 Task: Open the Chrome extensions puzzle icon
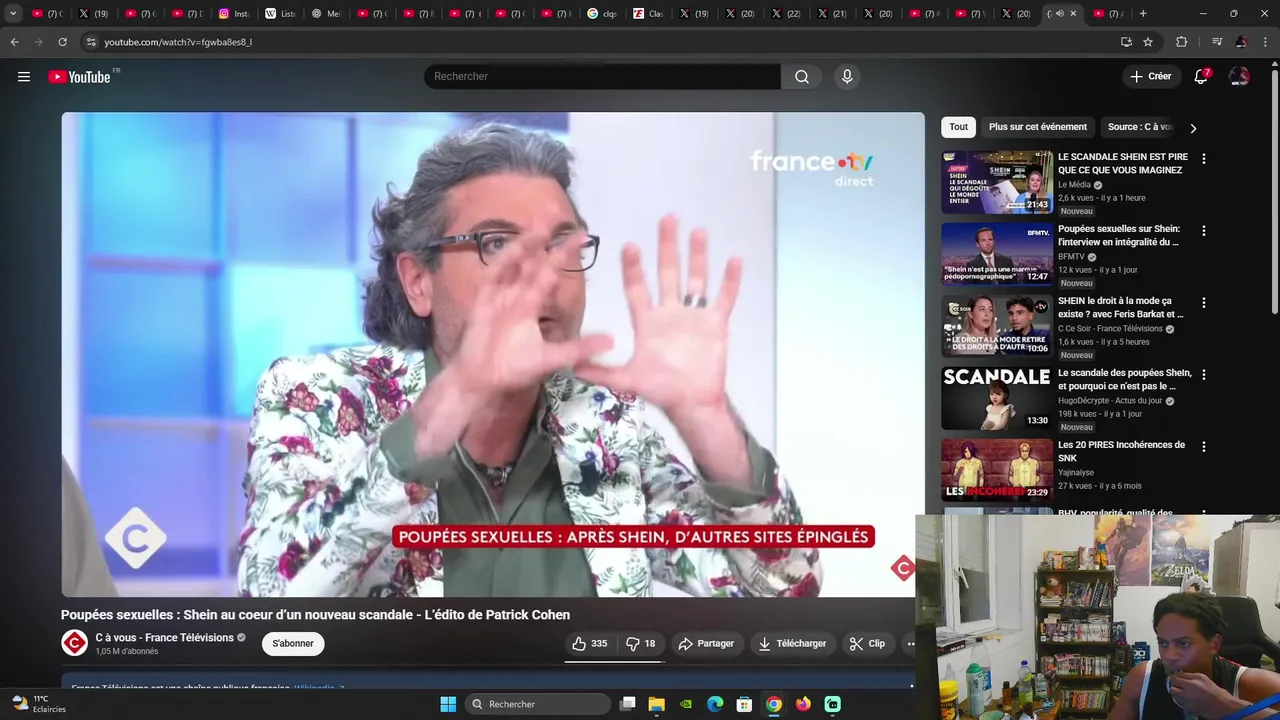pos(1181,42)
